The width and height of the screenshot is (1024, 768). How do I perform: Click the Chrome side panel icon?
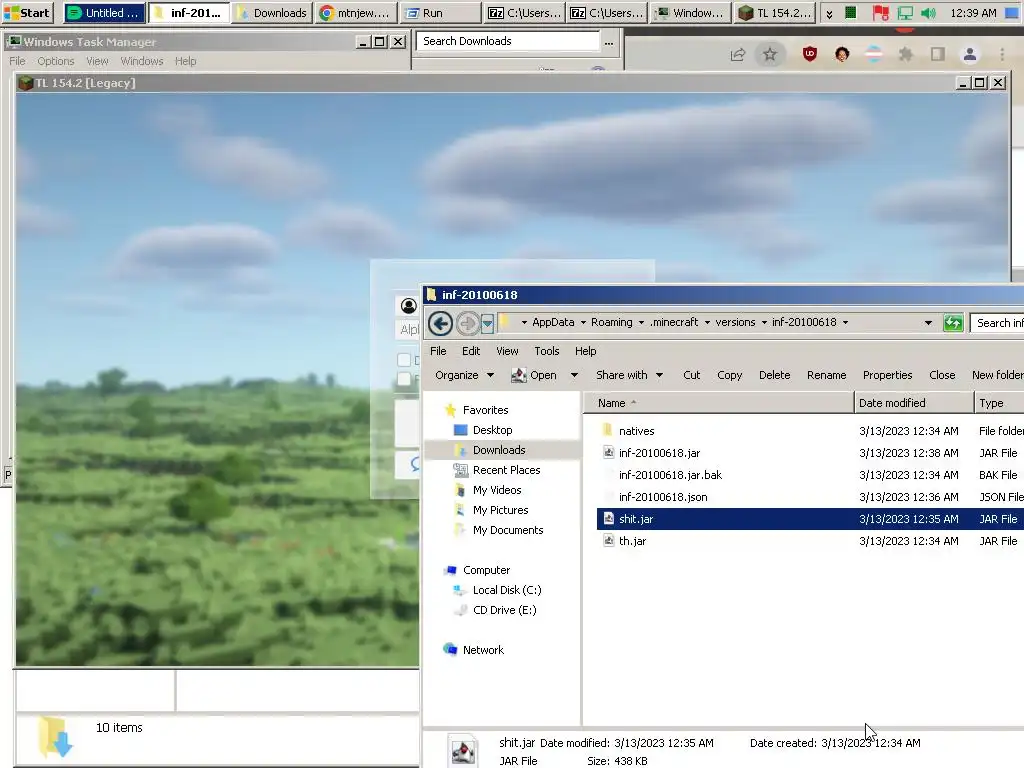point(938,54)
